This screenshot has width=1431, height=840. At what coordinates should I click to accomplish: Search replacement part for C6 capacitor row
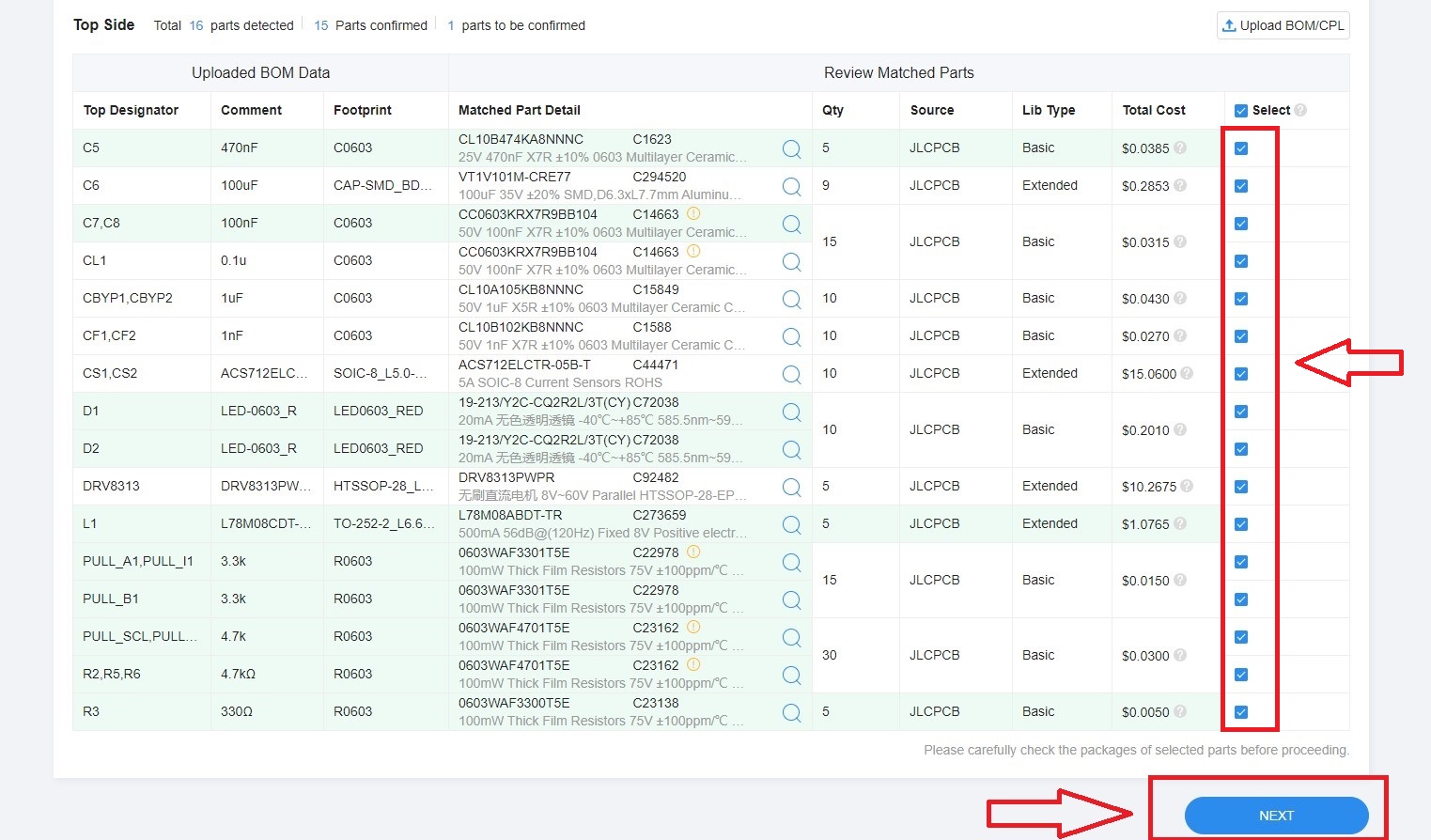click(791, 186)
